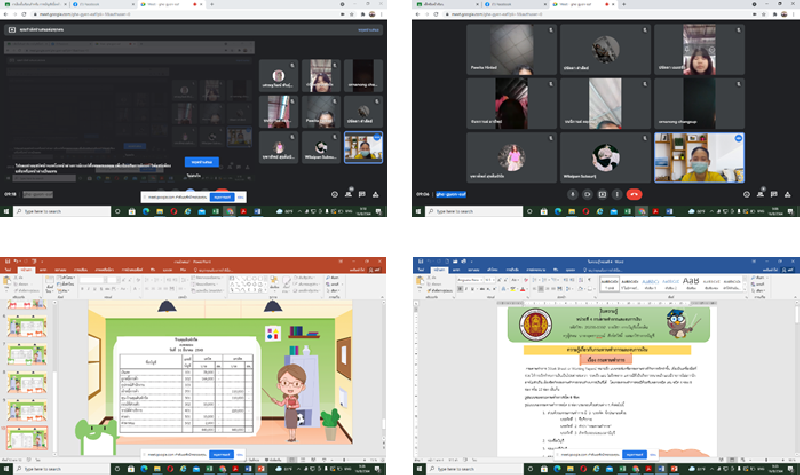
Task: Pin the masked presenter's video tile in the right Meet window
Action: coord(692,157)
